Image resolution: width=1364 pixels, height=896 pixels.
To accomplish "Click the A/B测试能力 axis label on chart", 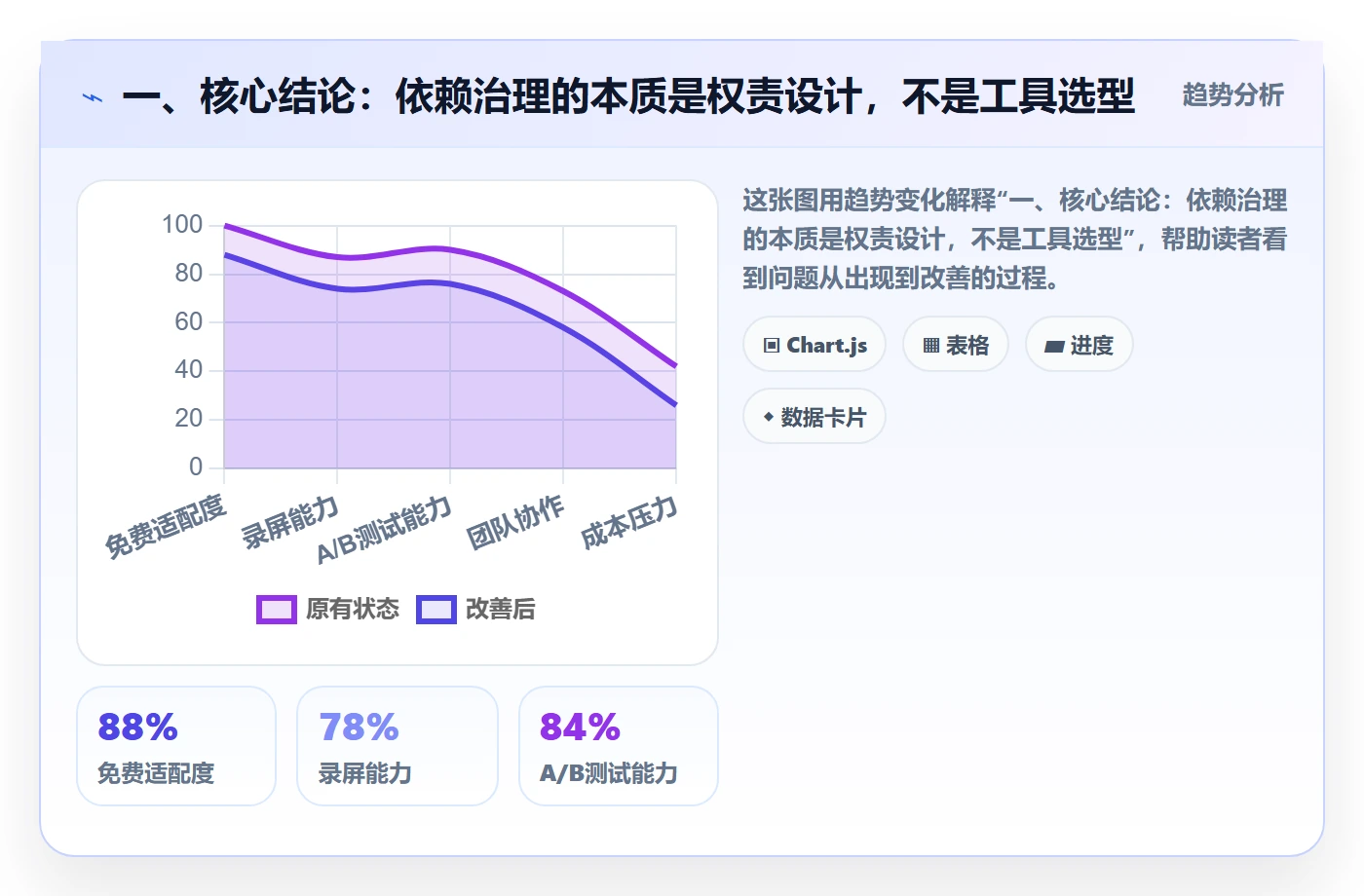I will tap(385, 530).
